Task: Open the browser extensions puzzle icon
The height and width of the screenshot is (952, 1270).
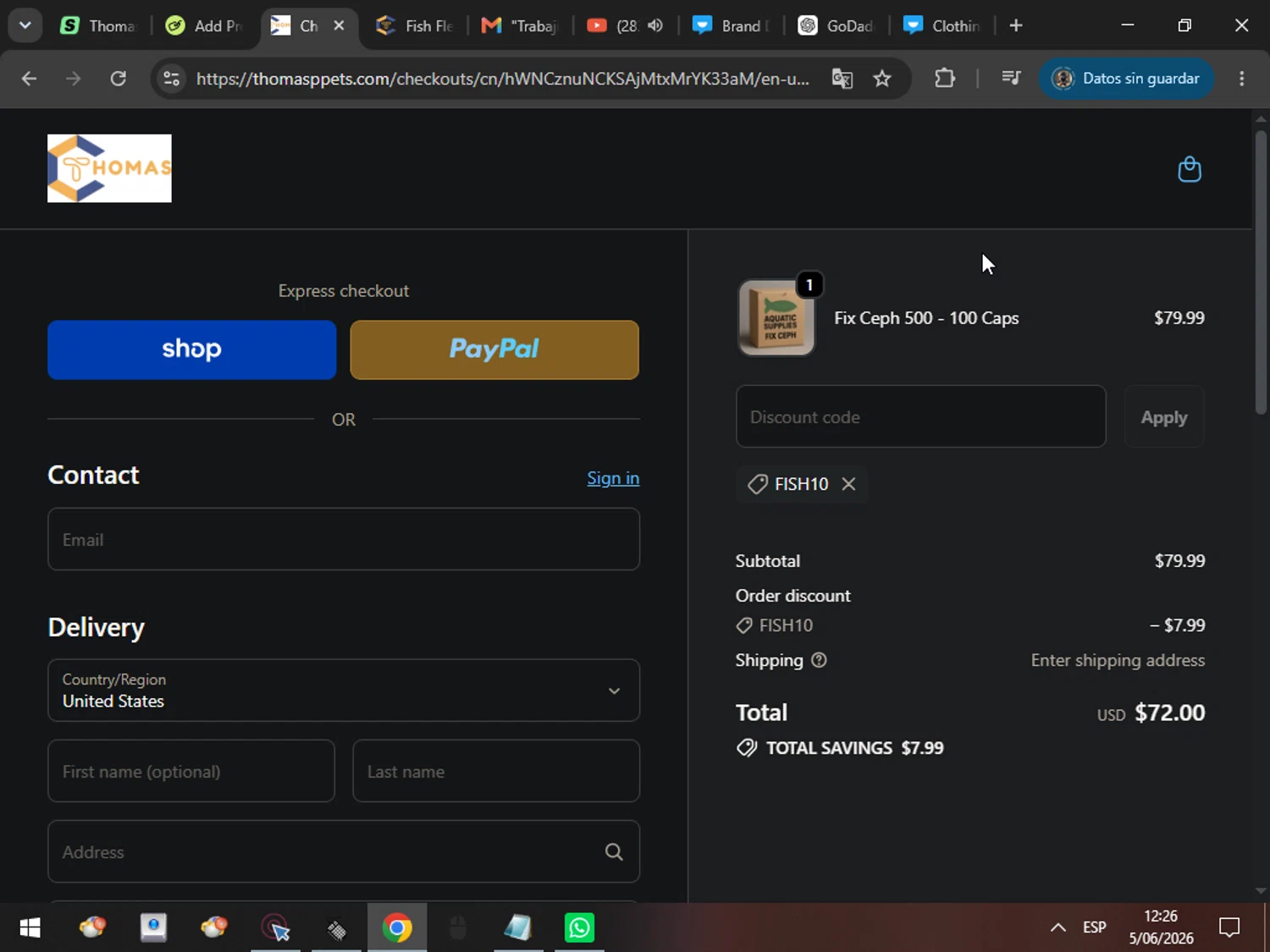Action: tap(945, 79)
